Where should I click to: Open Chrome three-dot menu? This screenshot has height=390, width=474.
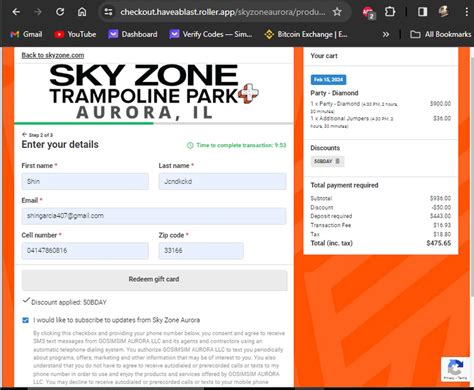pyautogui.click(x=466, y=12)
